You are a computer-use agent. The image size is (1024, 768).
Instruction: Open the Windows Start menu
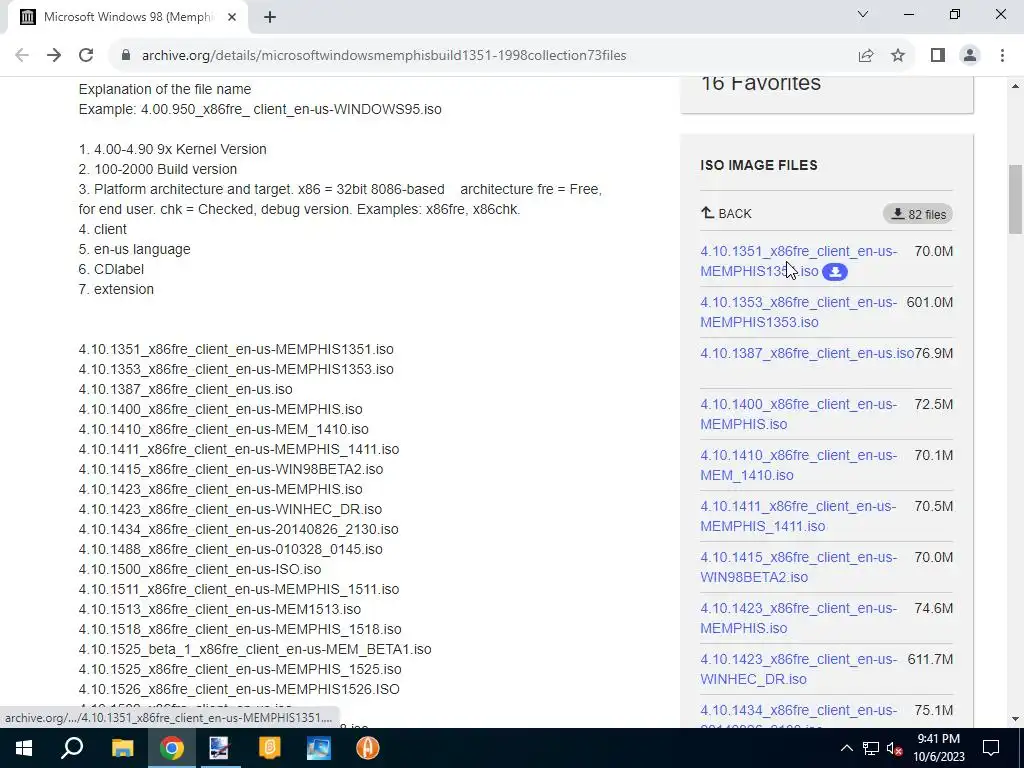pos(24,748)
